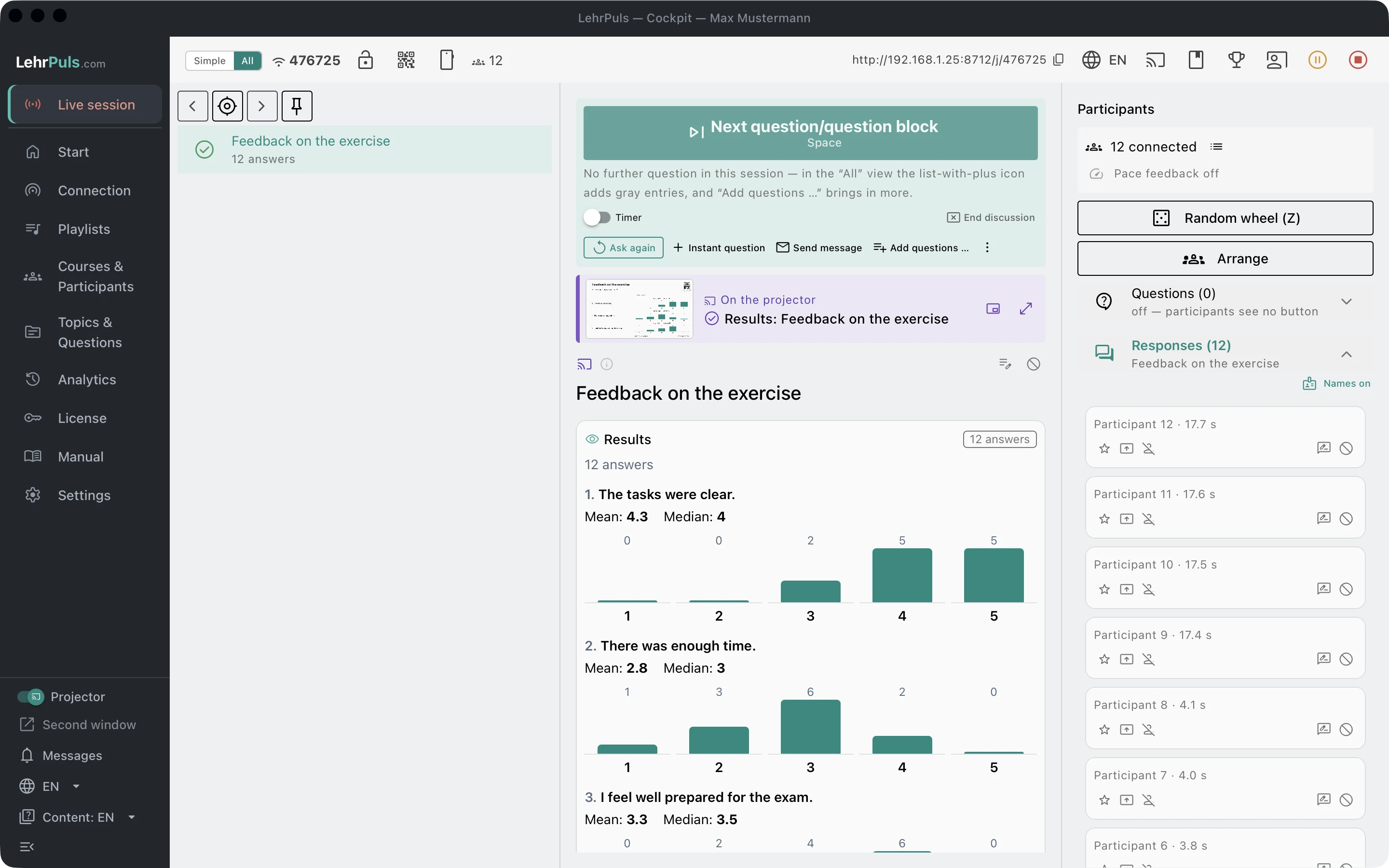
Task: Toggle Names on for responses
Action: click(1336, 383)
